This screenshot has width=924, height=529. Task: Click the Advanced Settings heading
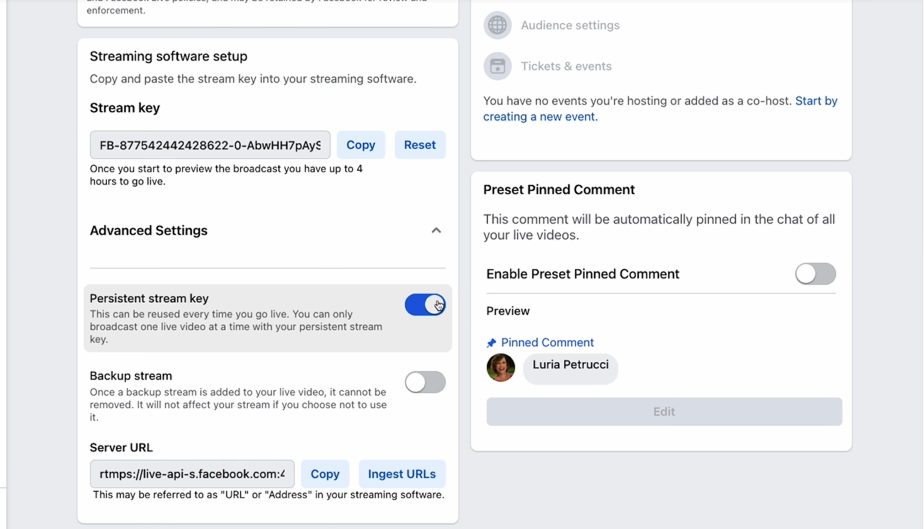(149, 231)
